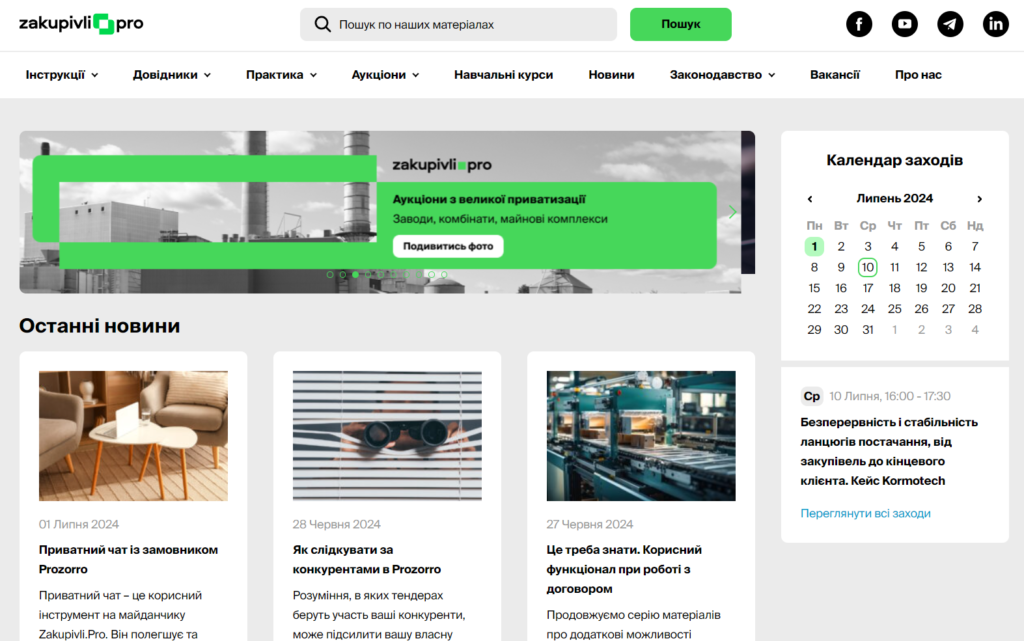Go to previous month in calendar
Viewport: 1024px width, 641px height.
(810, 199)
